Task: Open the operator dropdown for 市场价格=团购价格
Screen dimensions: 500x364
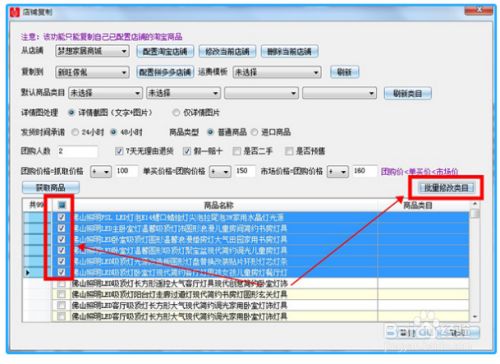Action: point(338,172)
